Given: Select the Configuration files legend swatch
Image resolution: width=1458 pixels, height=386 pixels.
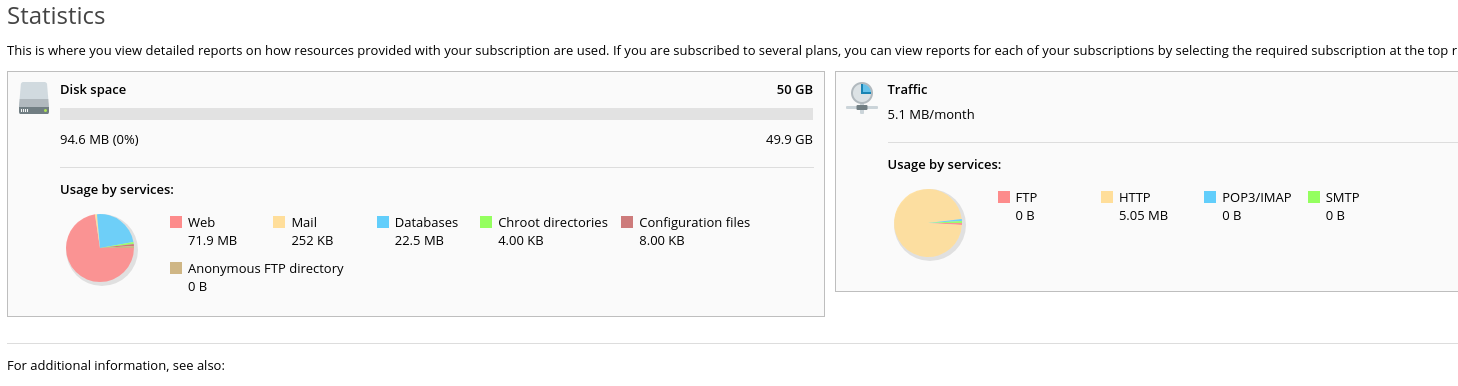Looking at the screenshot, I should point(627,222).
